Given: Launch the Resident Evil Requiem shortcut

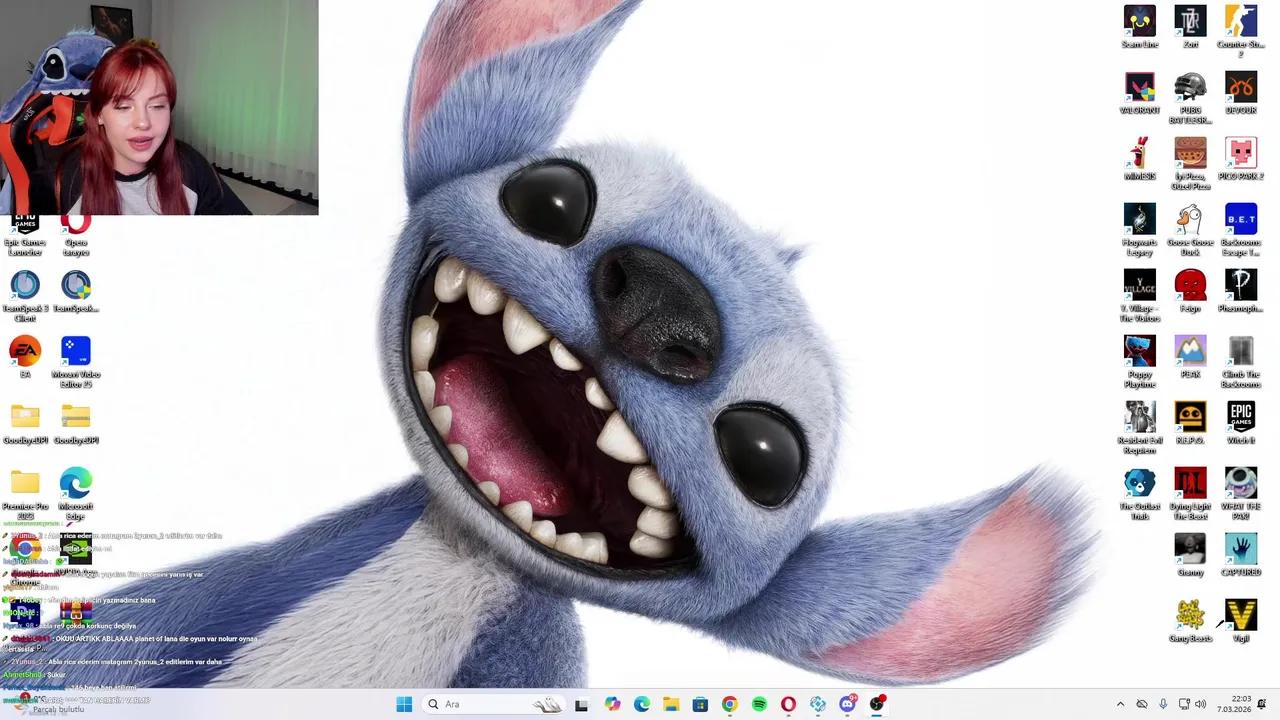Looking at the screenshot, I should pyautogui.click(x=1139, y=427).
